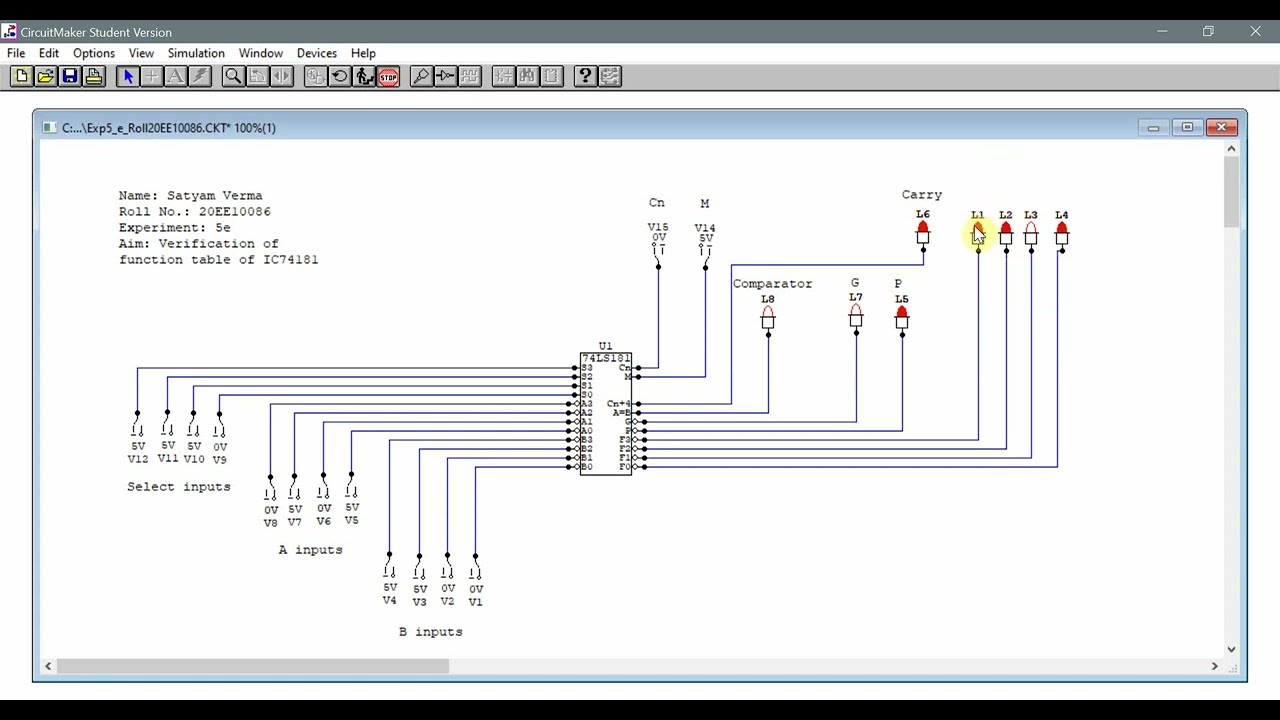The image size is (1280, 720).
Task: Open the Window menu
Action: point(260,53)
